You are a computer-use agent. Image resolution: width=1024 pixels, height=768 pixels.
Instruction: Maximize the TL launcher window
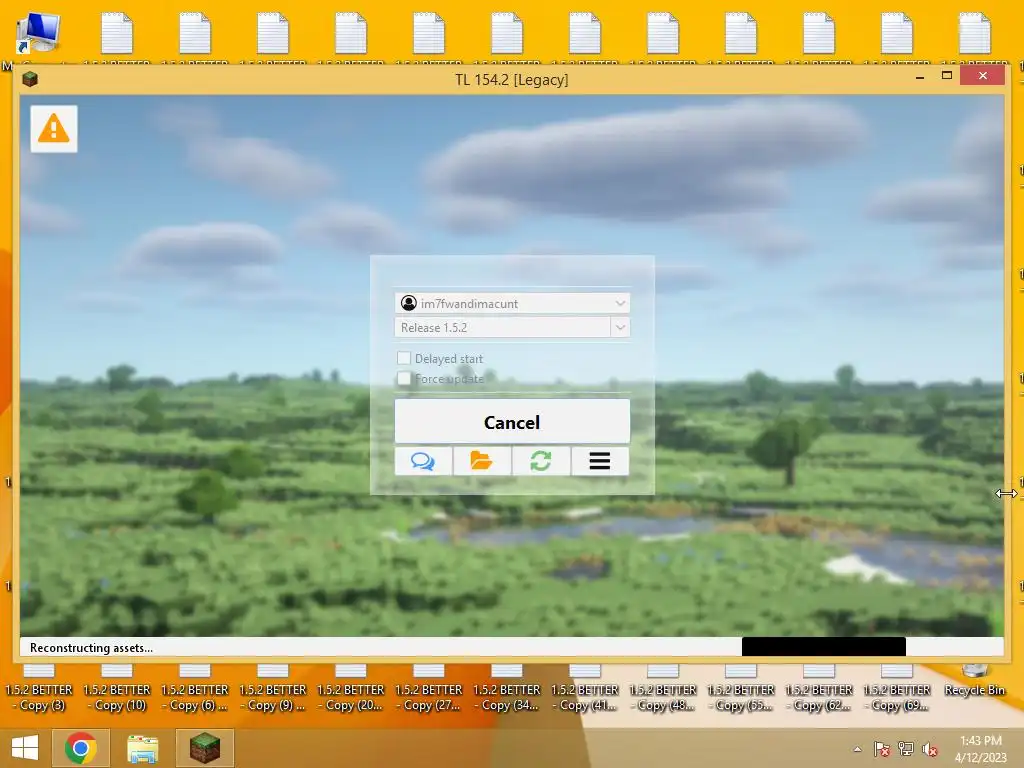(946, 76)
